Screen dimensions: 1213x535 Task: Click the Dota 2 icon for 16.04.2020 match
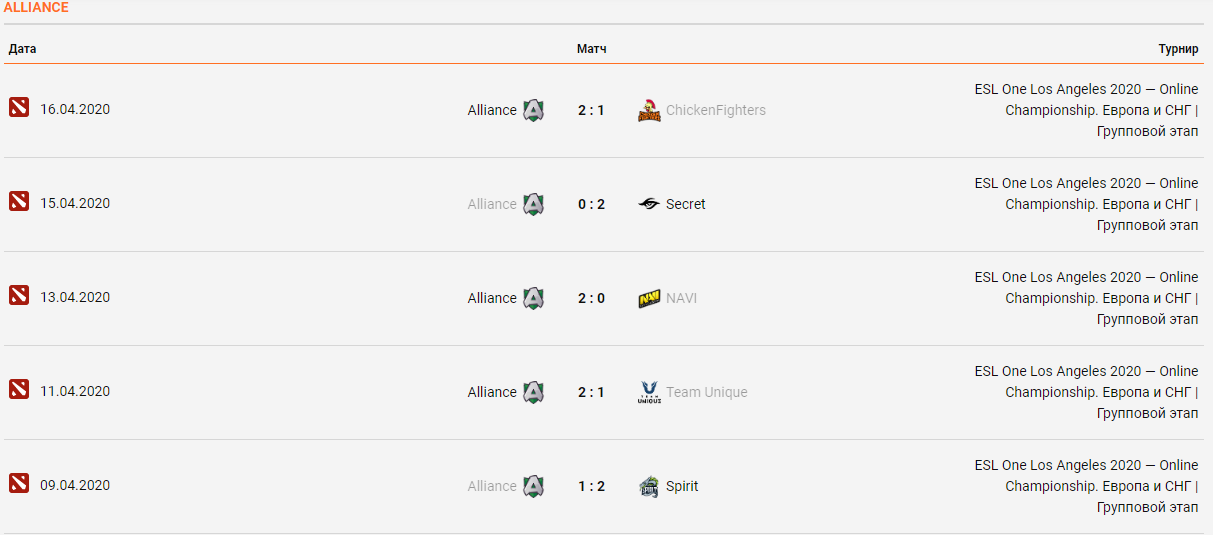coord(19,108)
